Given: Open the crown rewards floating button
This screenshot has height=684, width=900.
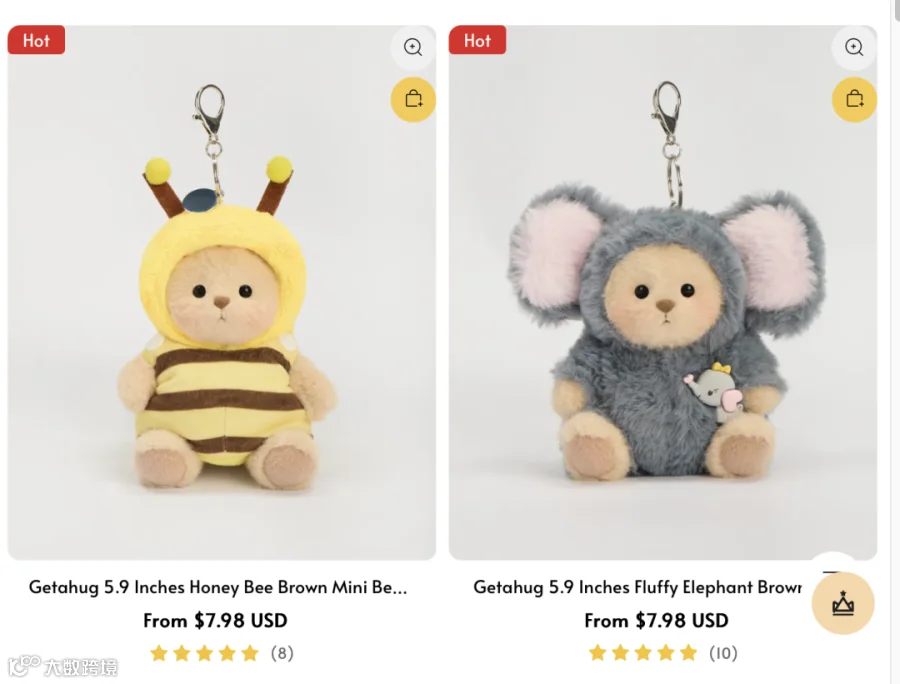Looking at the screenshot, I should pos(843,603).
